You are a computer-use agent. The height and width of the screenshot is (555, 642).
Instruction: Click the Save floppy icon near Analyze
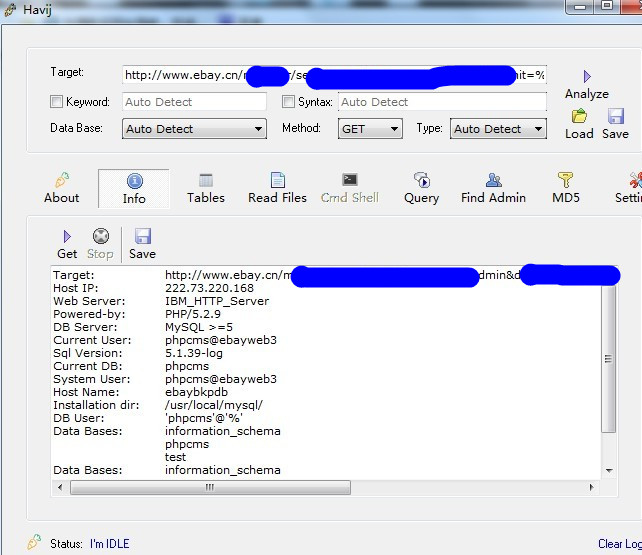click(x=616, y=116)
